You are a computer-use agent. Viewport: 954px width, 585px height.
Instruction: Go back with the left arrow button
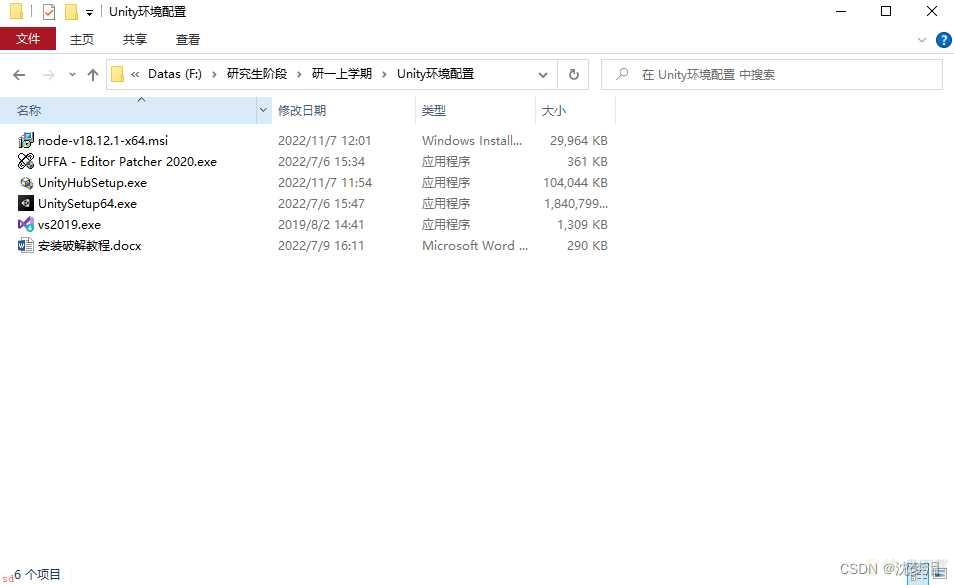[19, 75]
